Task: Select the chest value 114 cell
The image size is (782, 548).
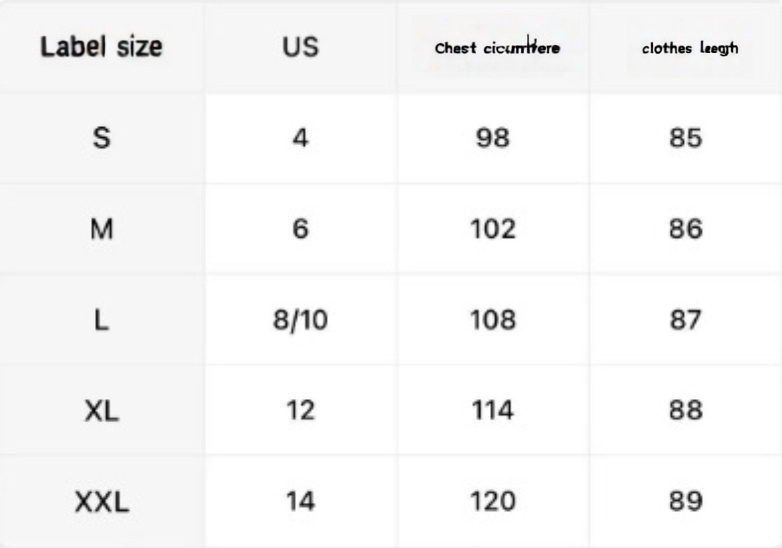Action: pos(492,410)
